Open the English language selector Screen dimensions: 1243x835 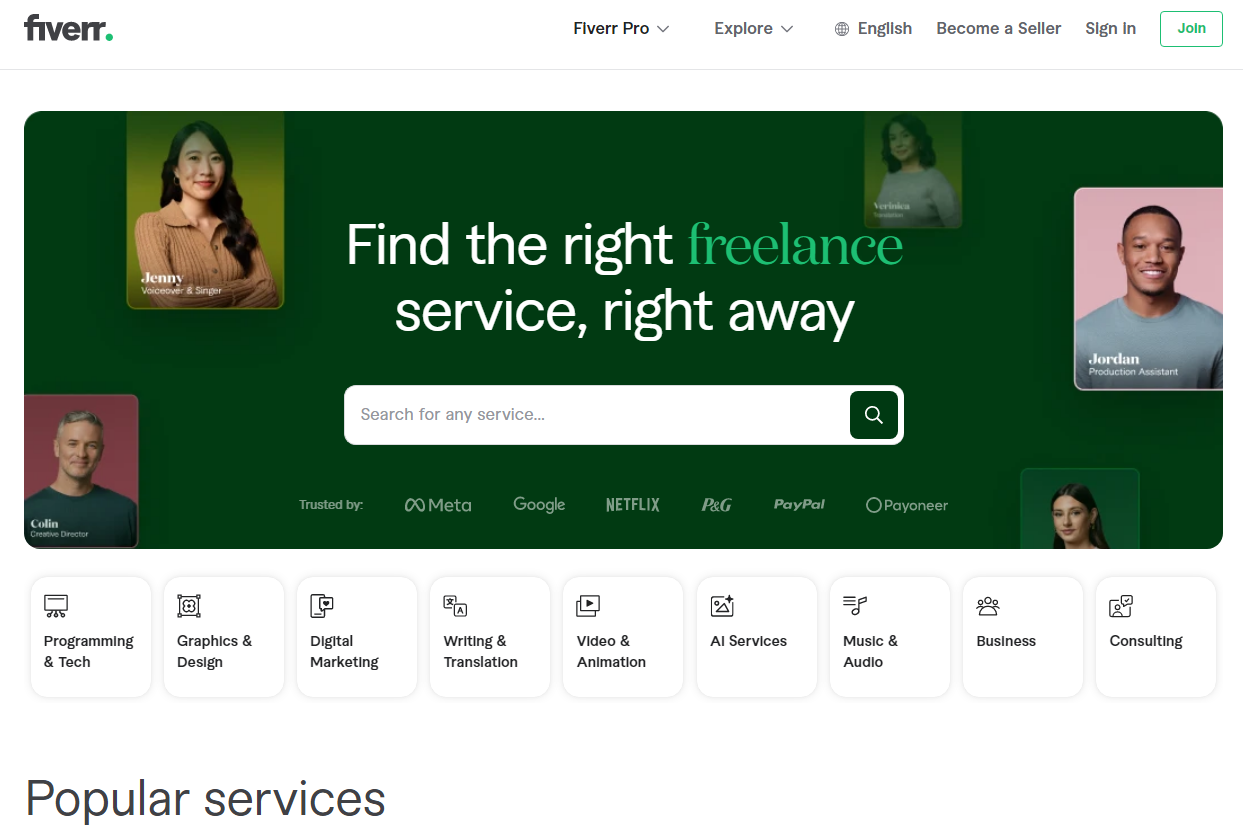tap(873, 28)
